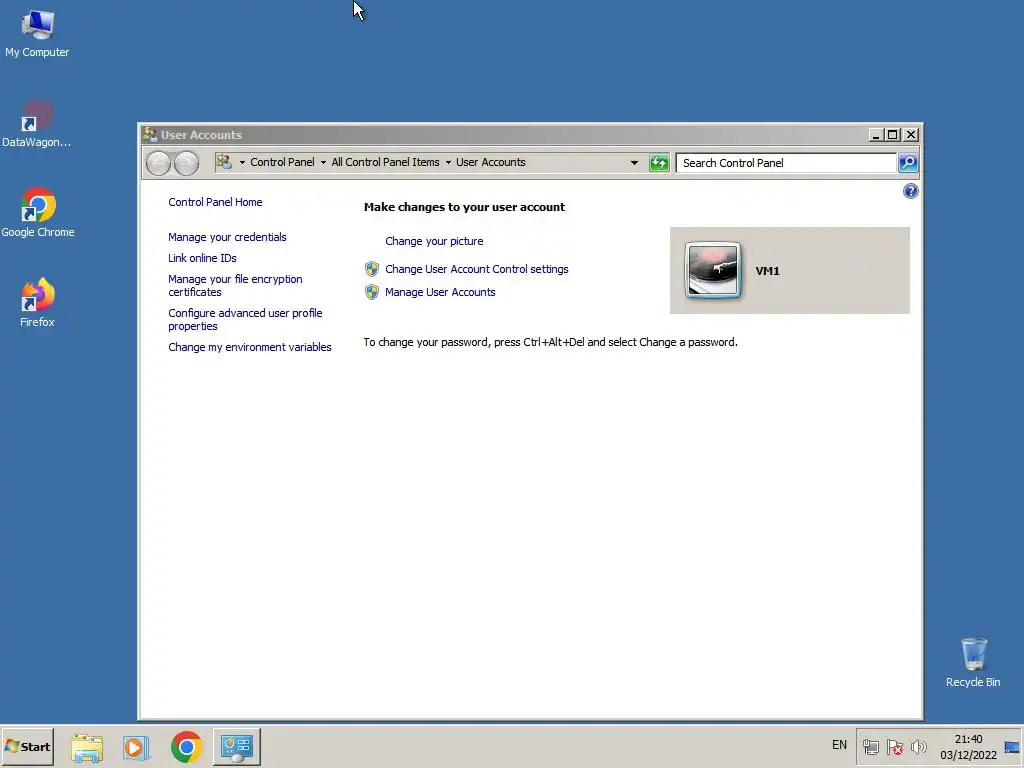
Task: Go to All Control Panel Items breadcrumb
Action: 385,162
